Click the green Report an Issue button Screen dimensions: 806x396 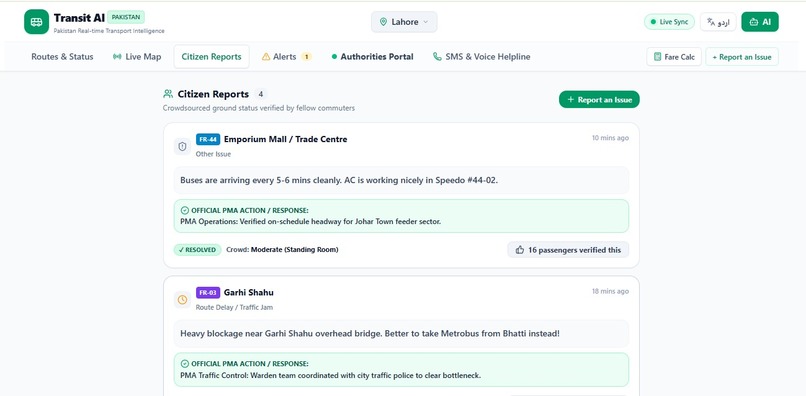599,100
